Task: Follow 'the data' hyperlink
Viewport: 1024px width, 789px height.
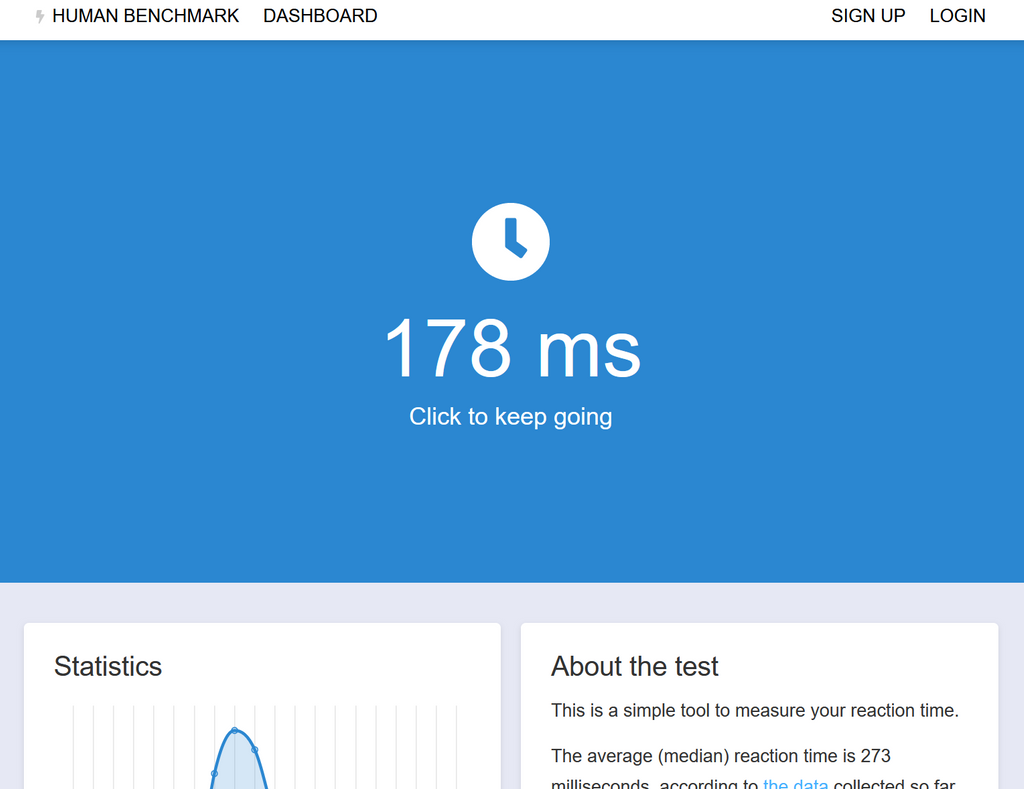Action: point(795,783)
